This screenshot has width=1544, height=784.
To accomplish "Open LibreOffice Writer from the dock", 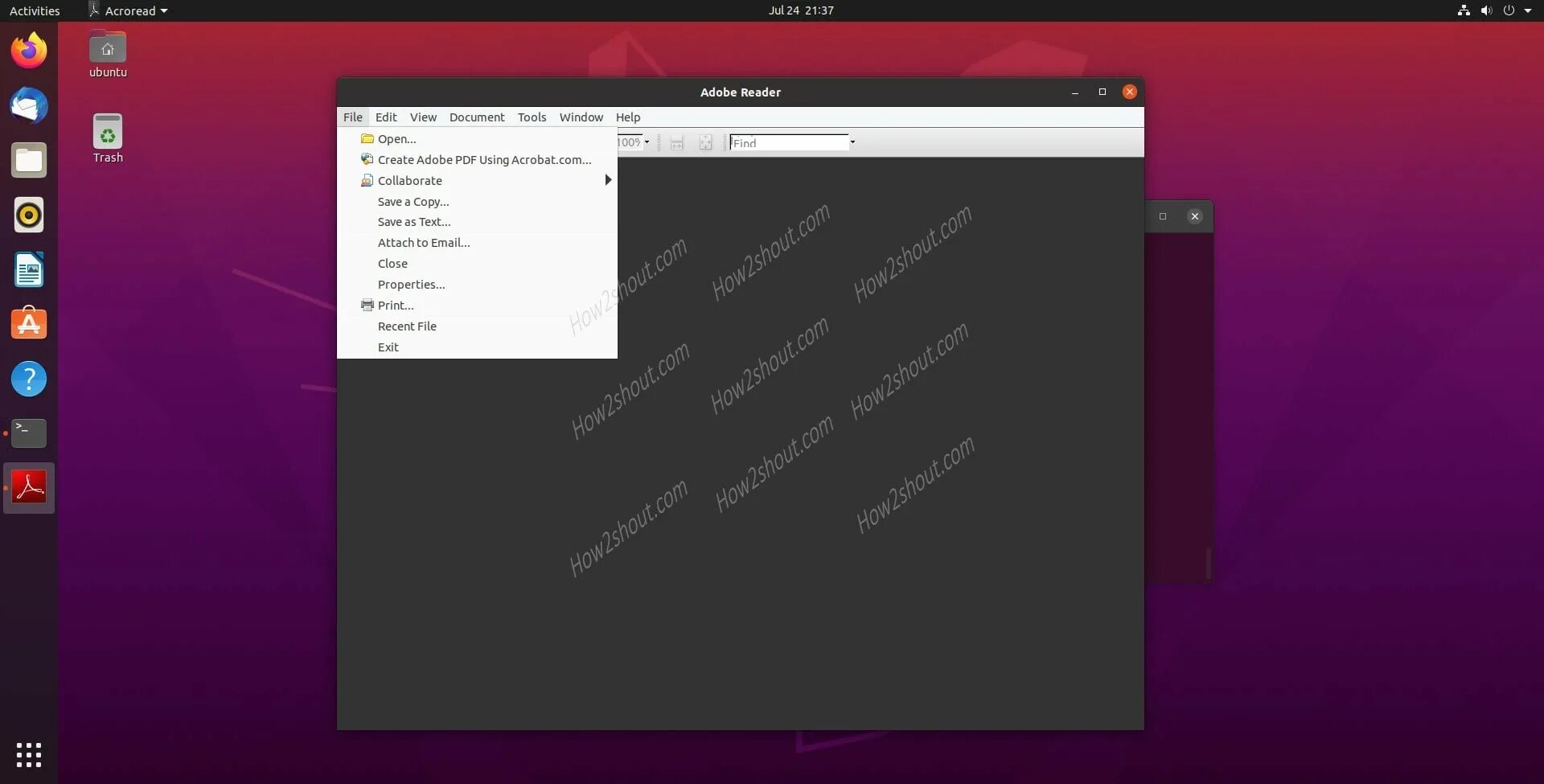I will 29,269.
